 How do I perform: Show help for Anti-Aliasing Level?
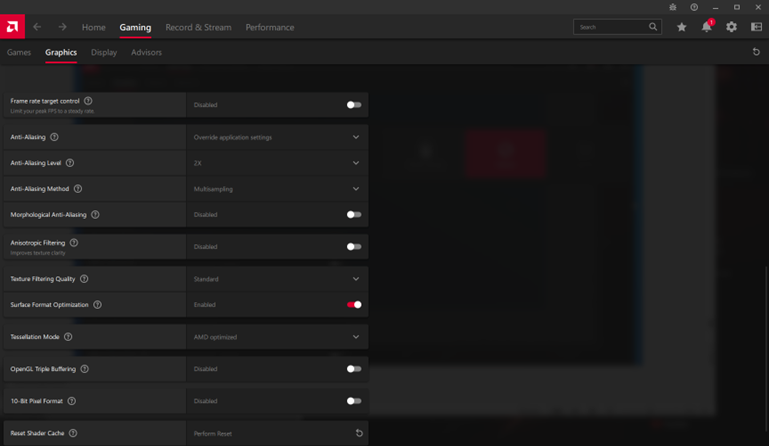70,163
